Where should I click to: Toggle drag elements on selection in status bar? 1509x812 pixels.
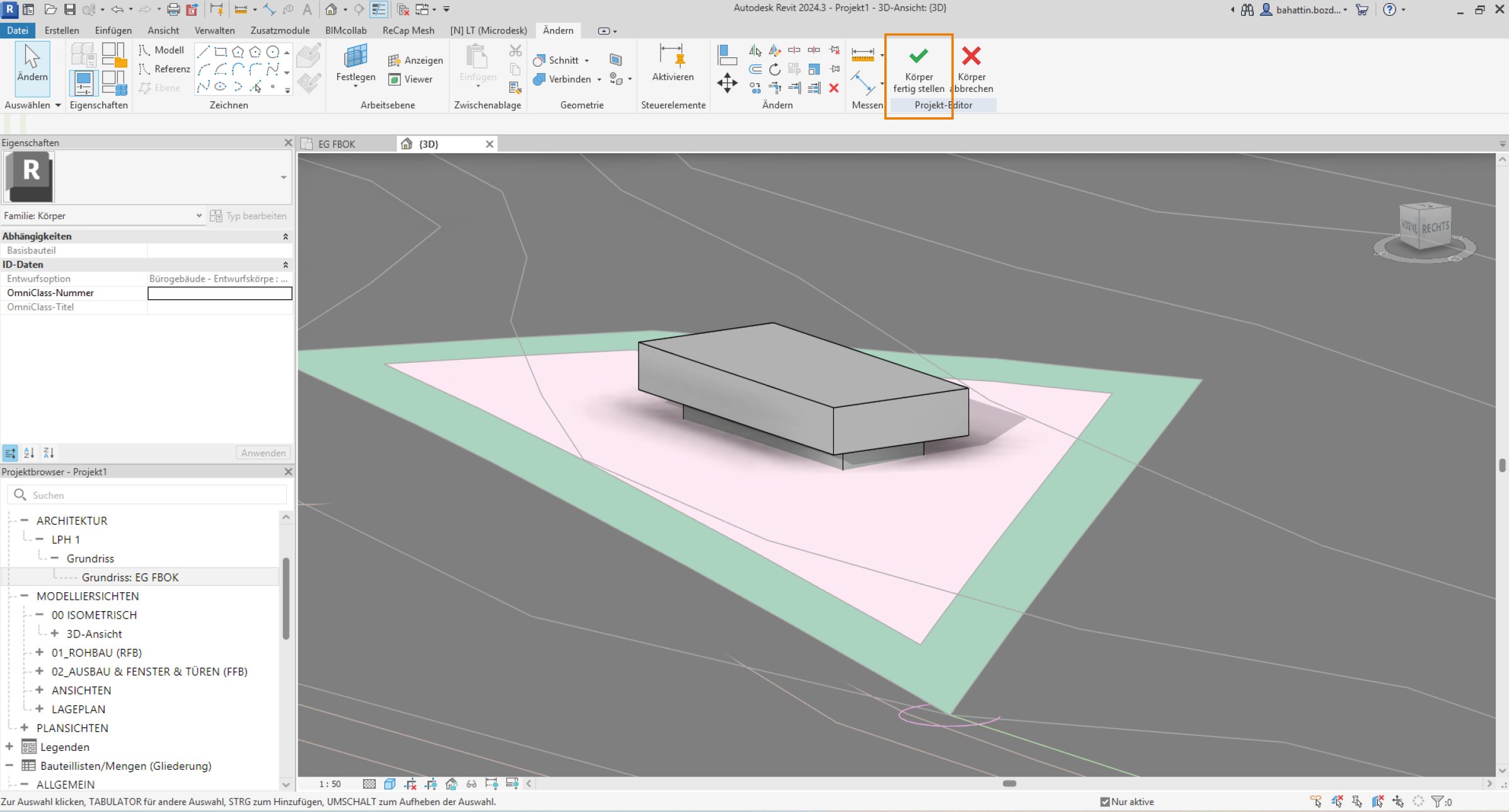click(x=1398, y=801)
